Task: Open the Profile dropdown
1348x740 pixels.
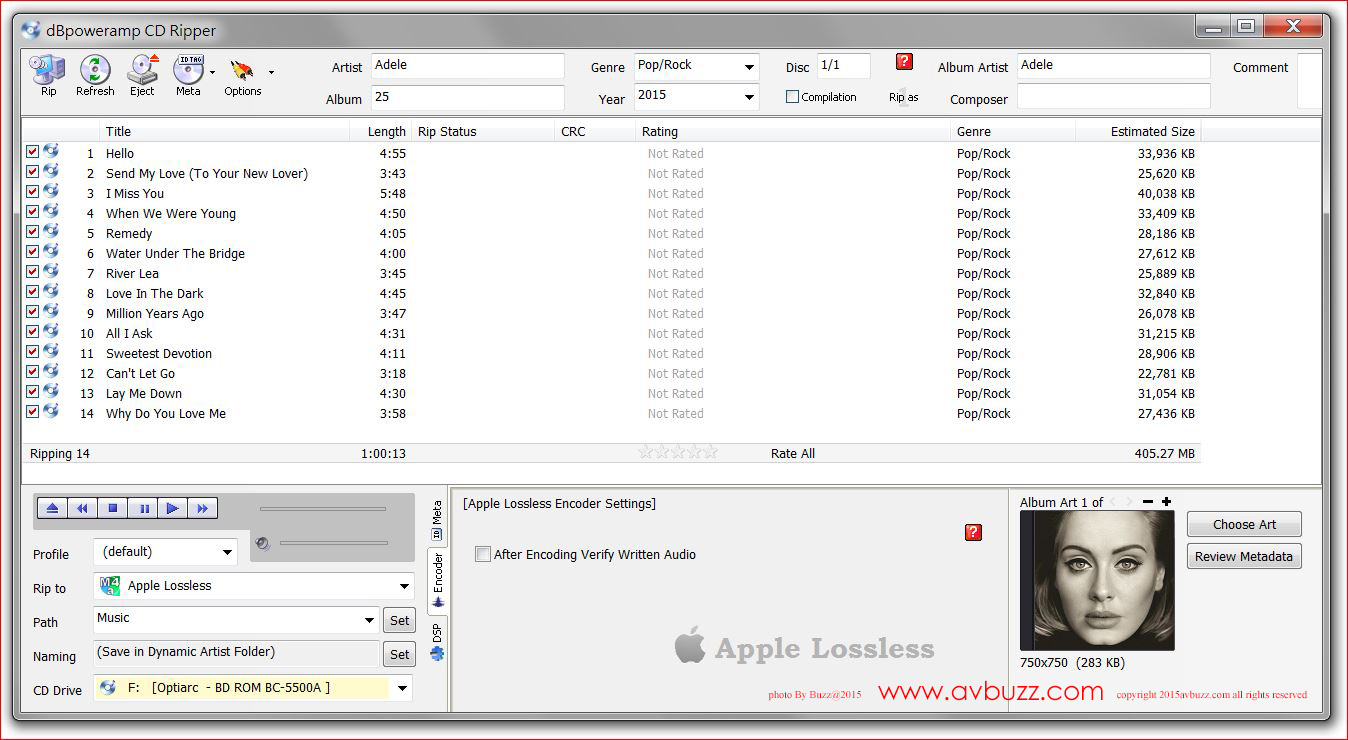Action: point(227,552)
